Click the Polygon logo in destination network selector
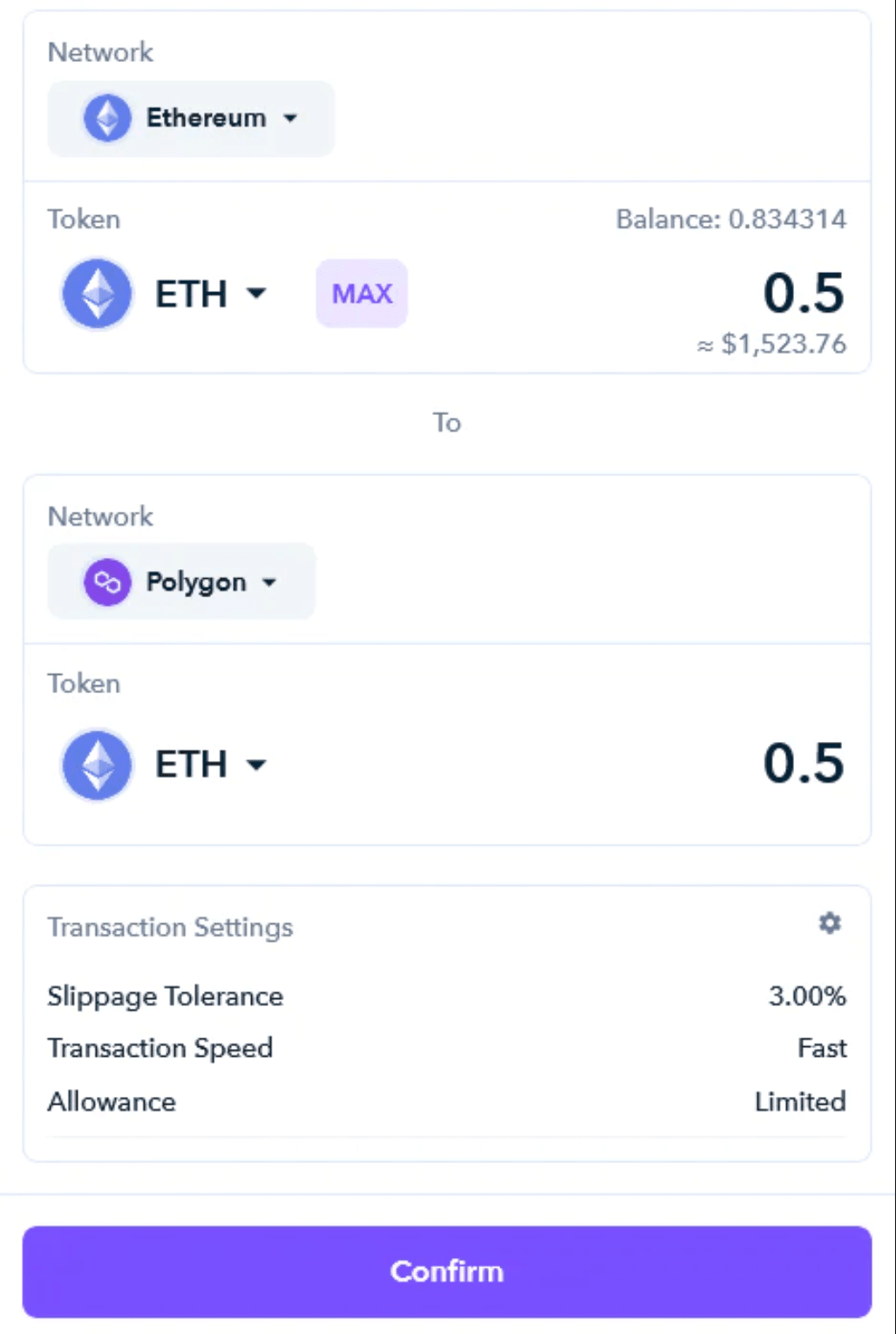The image size is (896, 1334). tap(107, 582)
